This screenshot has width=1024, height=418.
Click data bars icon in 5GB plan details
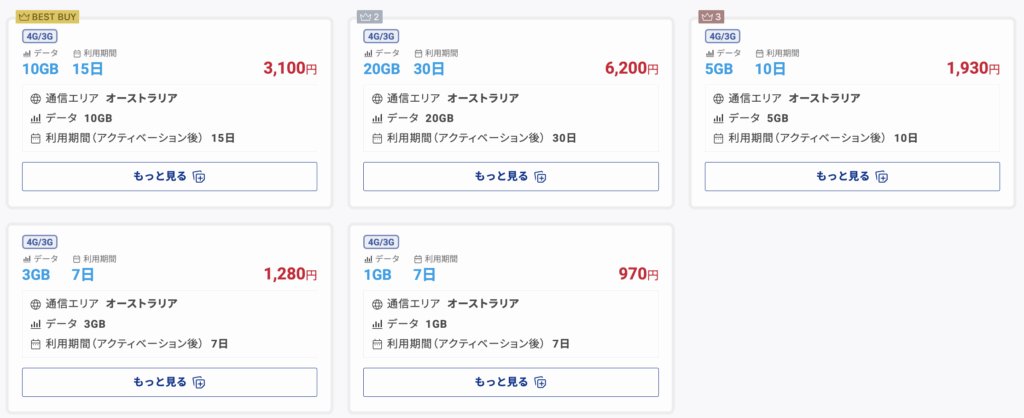point(718,118)
